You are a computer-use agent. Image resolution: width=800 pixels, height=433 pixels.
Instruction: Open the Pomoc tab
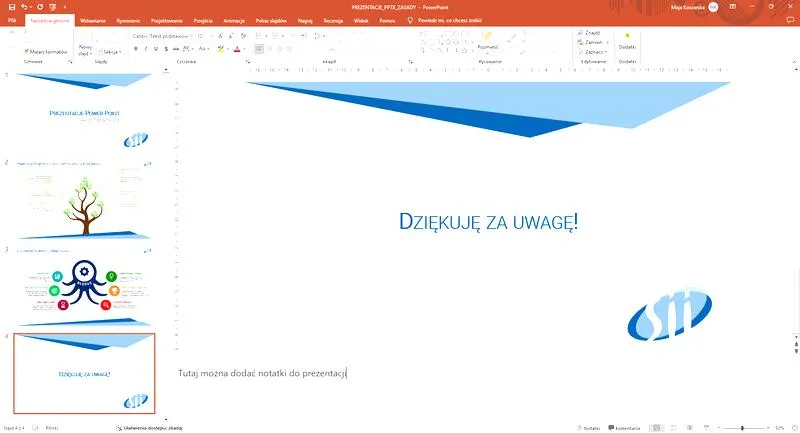387,21
